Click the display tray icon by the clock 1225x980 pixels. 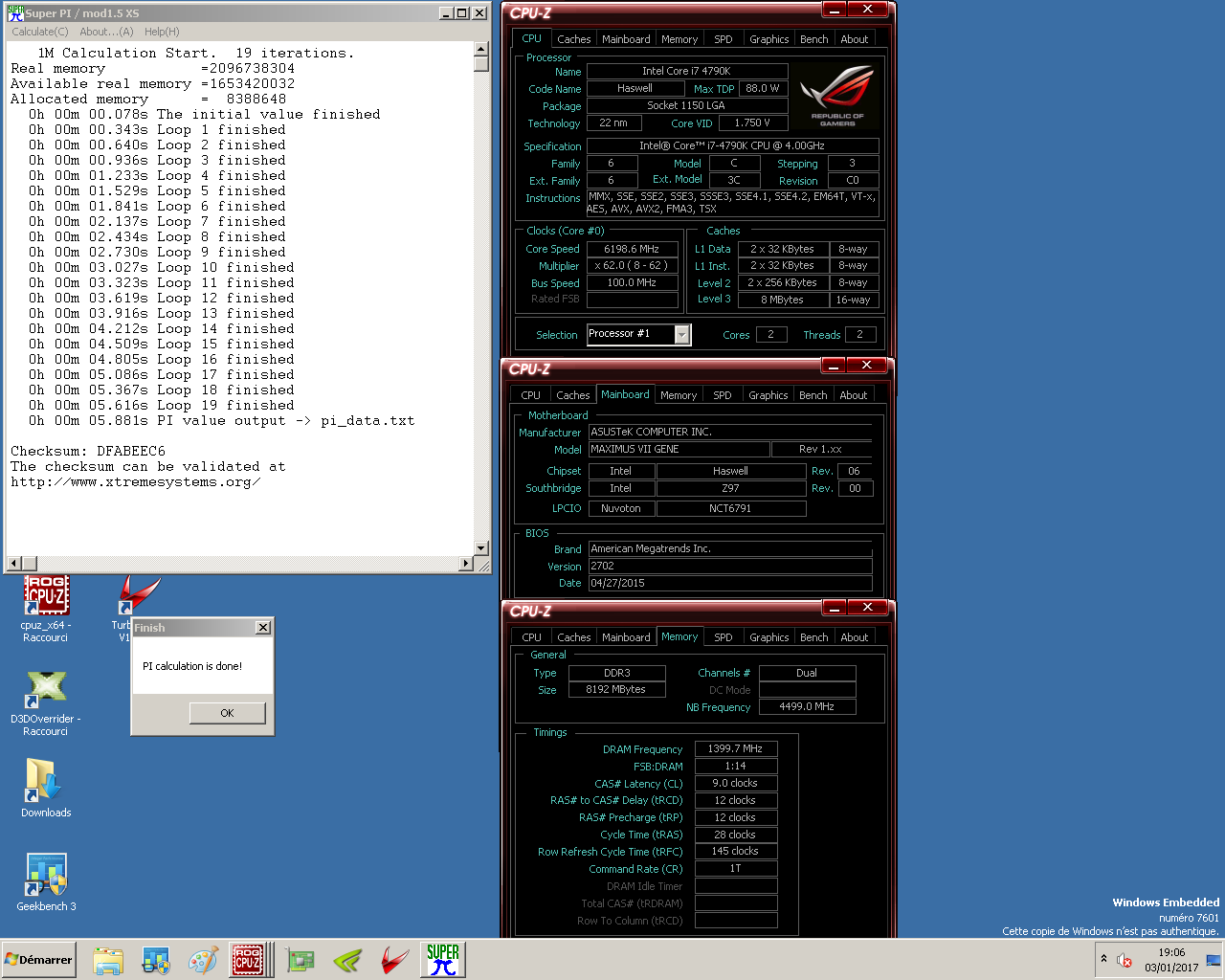point(1214,960)
